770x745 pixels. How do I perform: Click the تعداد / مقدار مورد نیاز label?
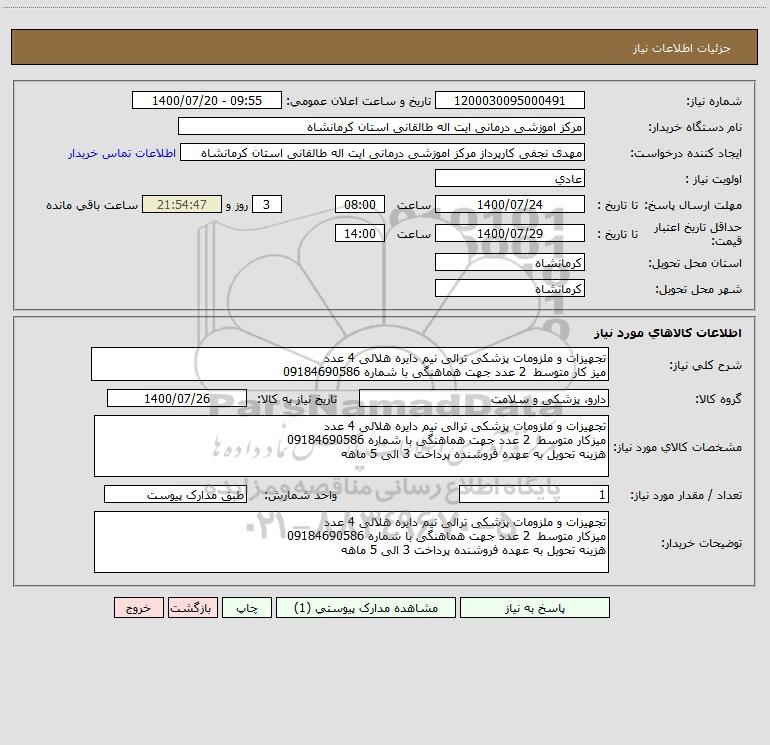(686, 496)
